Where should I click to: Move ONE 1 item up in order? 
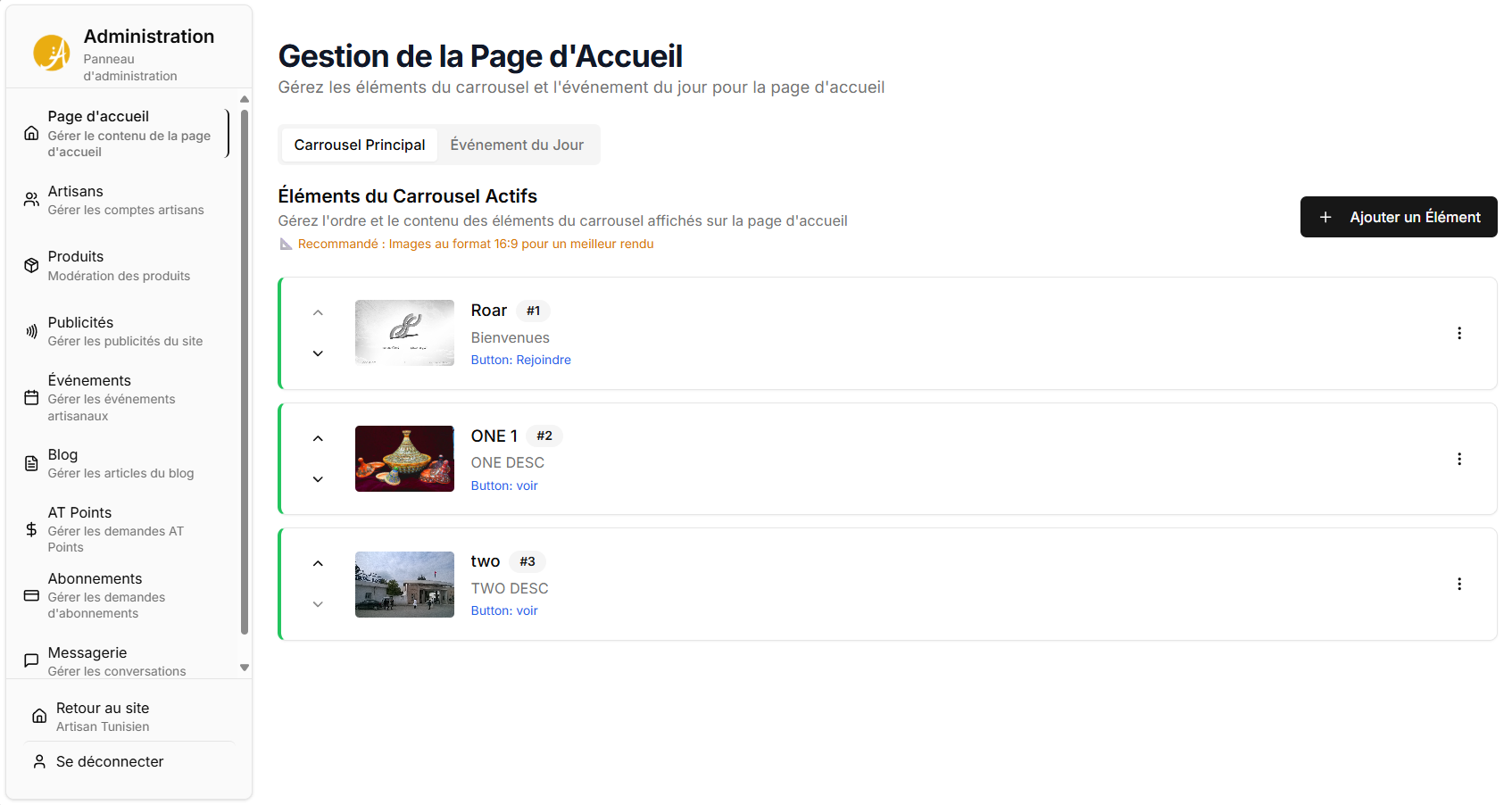(x=318, y=438)
